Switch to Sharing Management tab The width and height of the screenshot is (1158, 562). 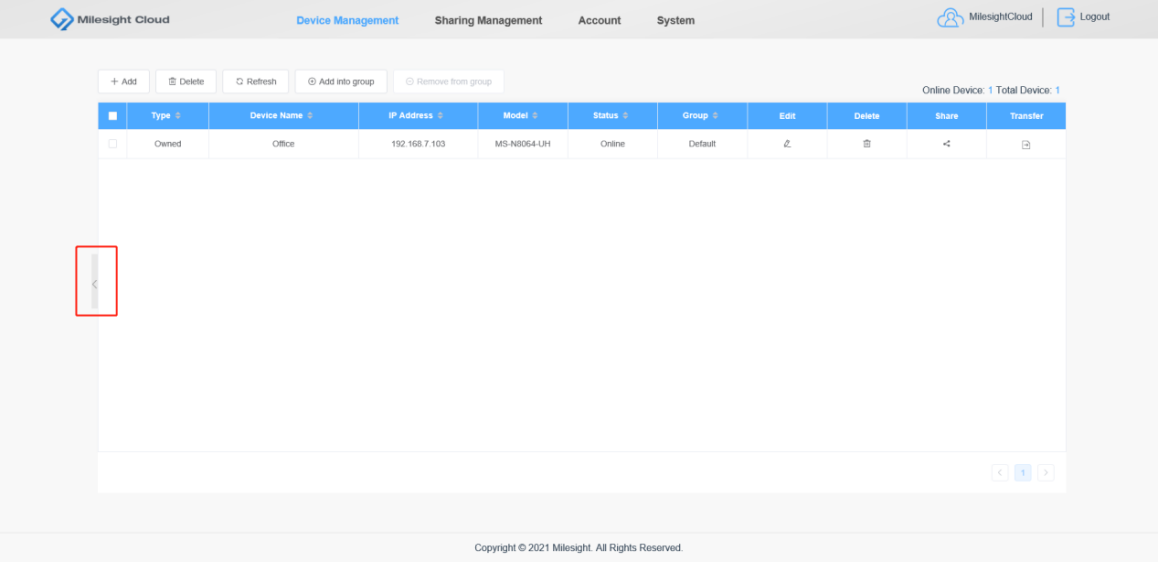click(488, 21)
